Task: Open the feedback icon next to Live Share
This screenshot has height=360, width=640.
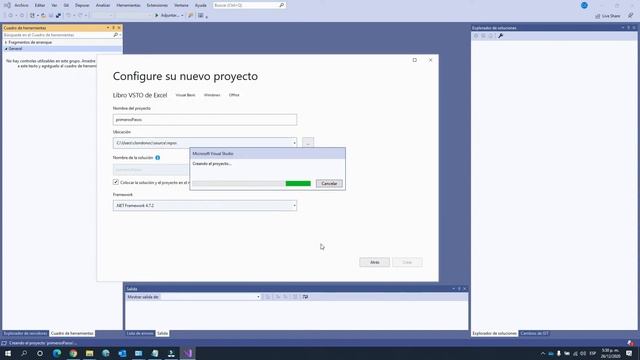Action: pos(630,16)
